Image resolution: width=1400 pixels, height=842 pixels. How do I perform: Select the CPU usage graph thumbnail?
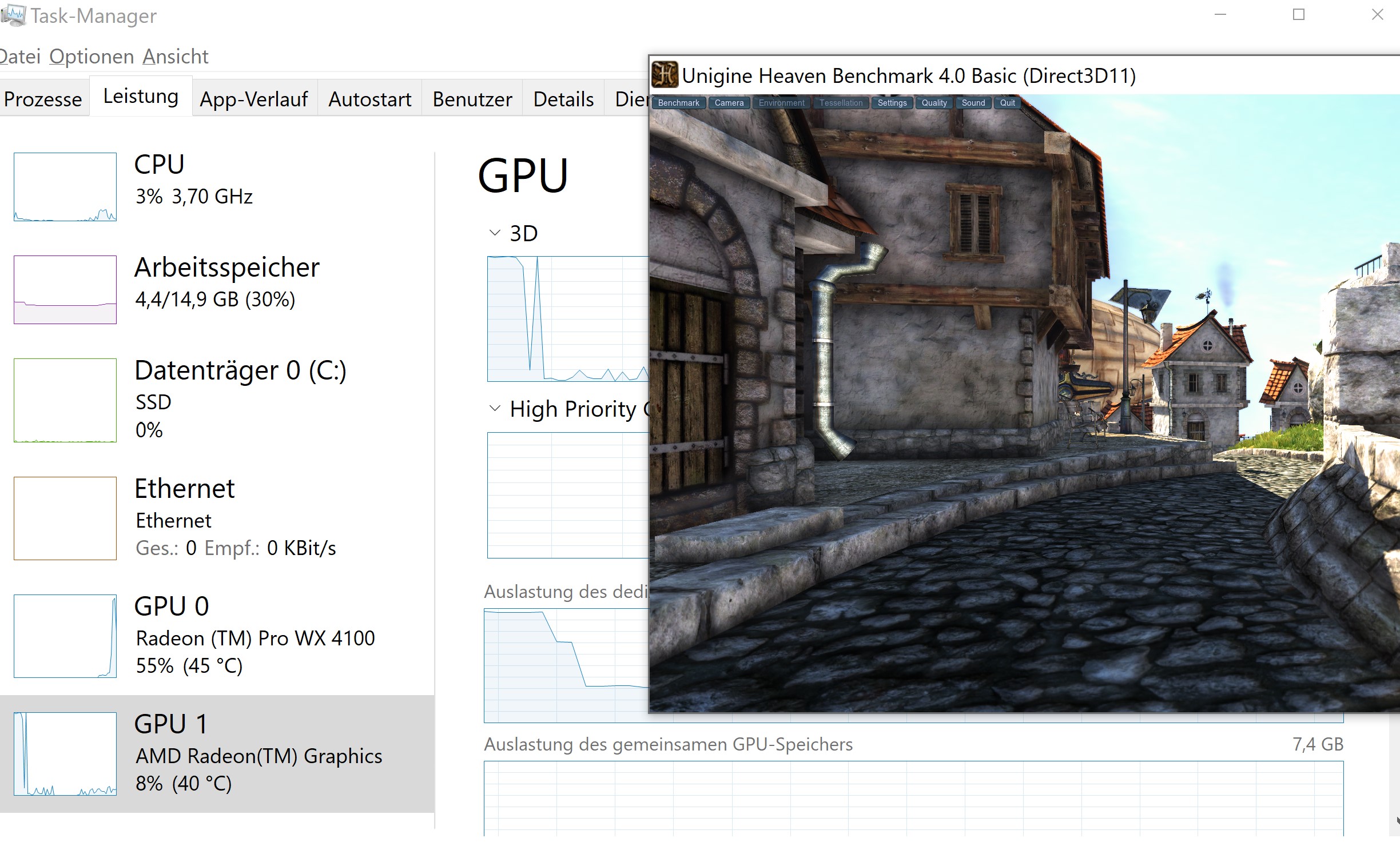coord(65,187)
